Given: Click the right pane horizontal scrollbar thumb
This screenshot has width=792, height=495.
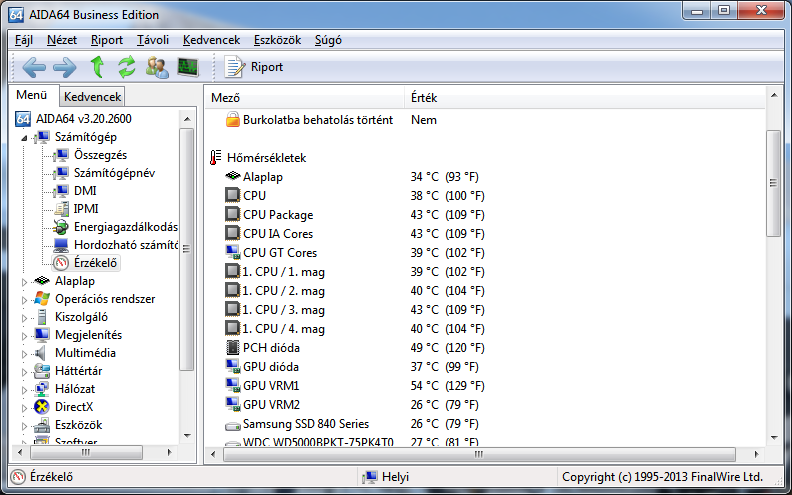Looking at the screenshot, I should coord(479,454).
